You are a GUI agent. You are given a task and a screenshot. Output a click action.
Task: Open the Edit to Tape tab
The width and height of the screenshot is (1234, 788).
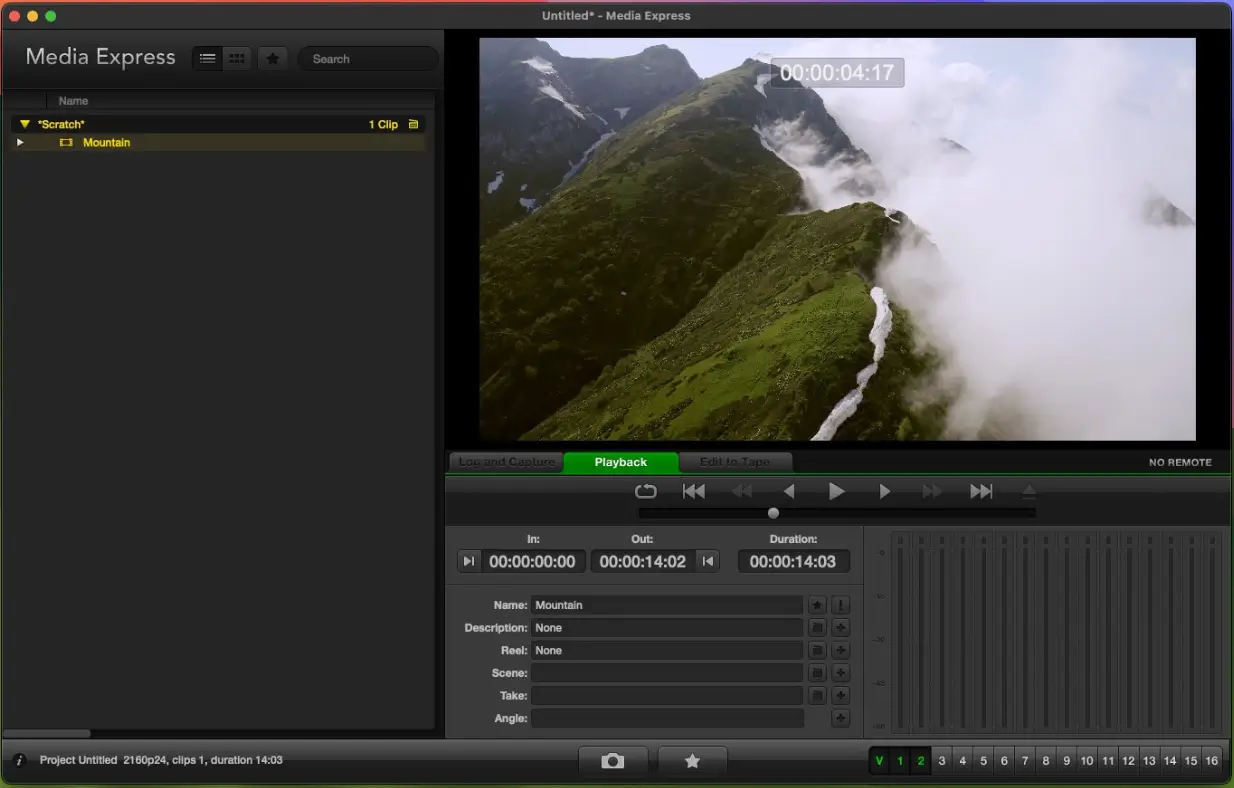(735, 462)
